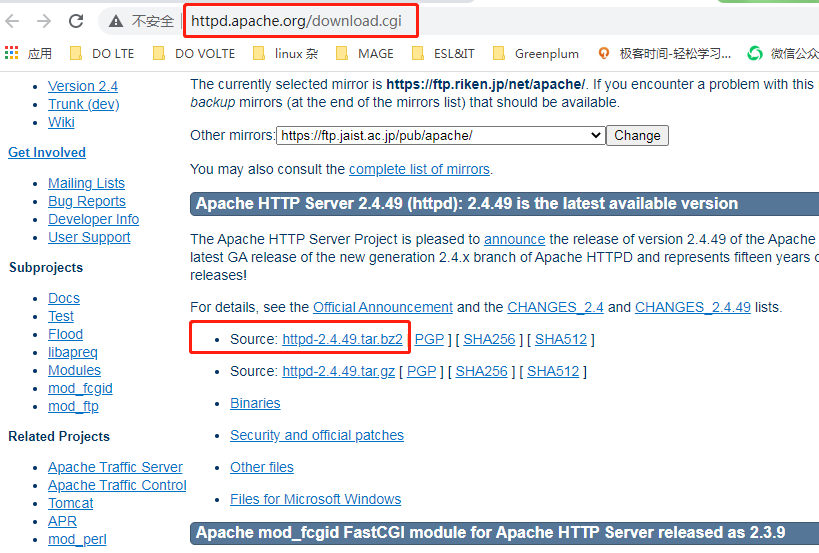Download httpd-2.4.49.tar.bz2 source
This screenshot has width=819, height=553.
pyautogui.click(x=343, y=339)
